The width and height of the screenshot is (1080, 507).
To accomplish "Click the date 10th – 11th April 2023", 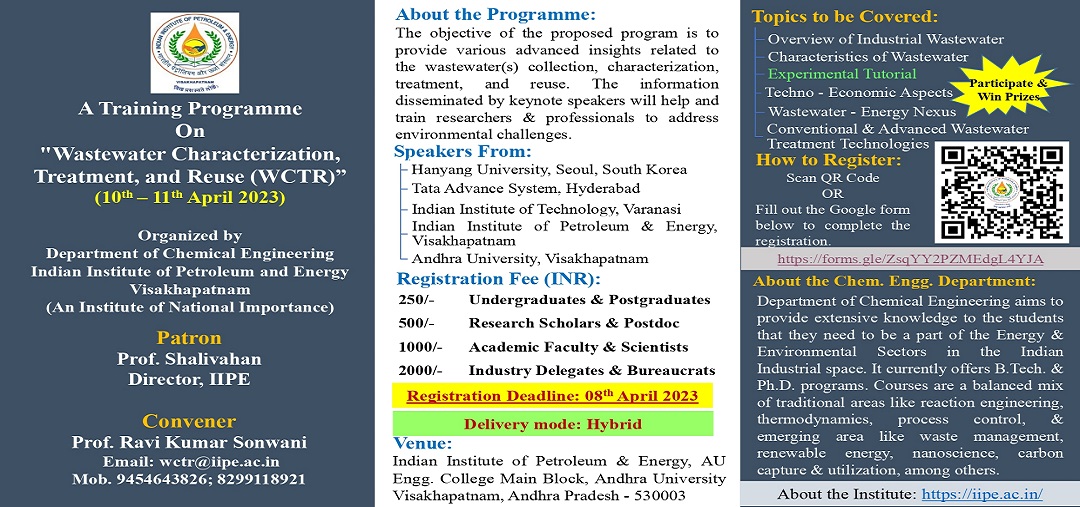I will click(189, 198).
